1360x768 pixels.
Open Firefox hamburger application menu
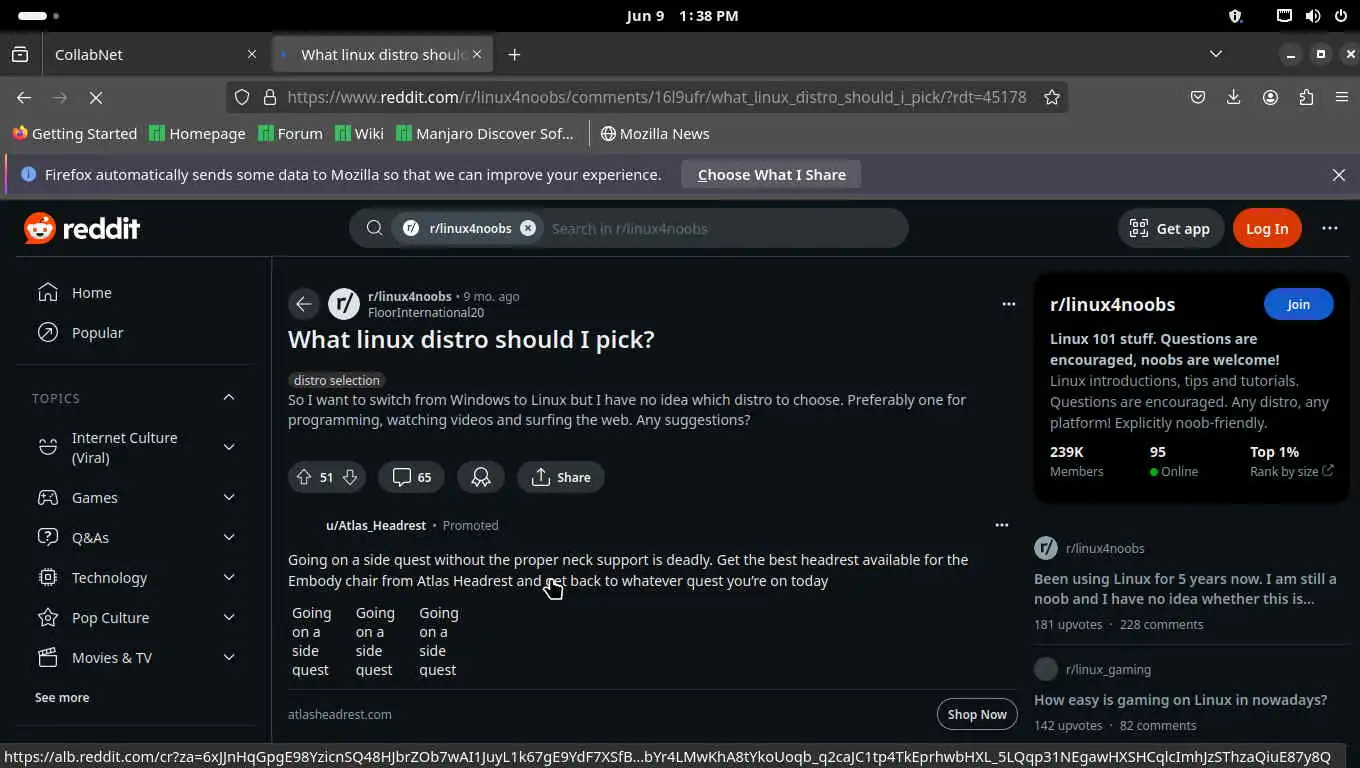(x=1342, y=97)
